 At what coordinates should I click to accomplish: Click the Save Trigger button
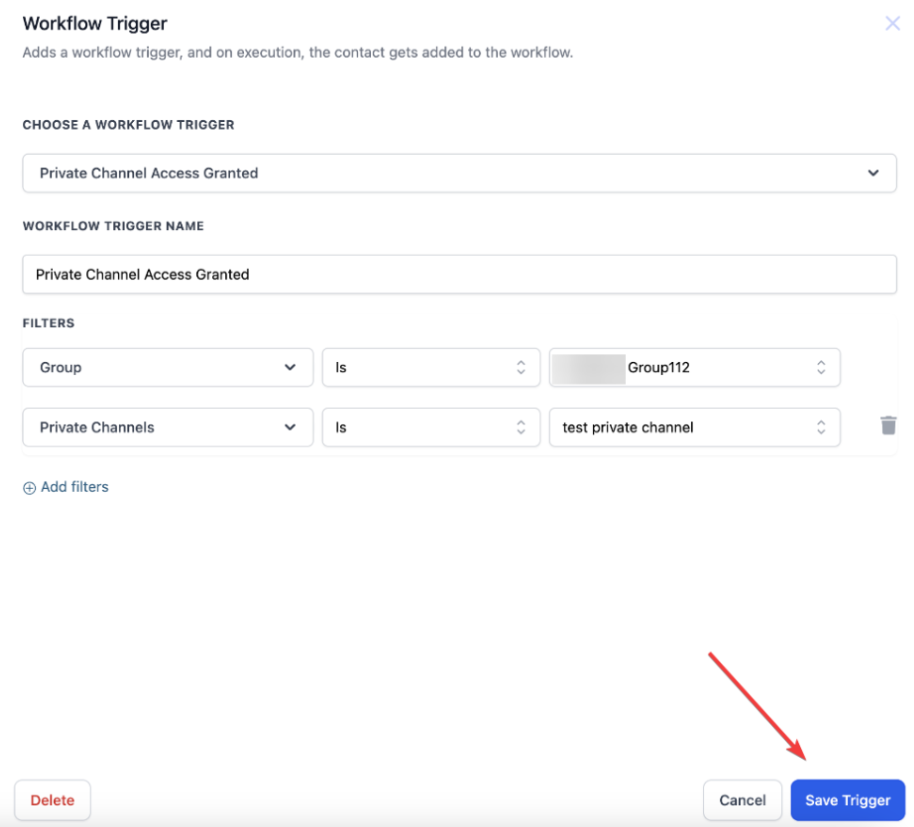[847, 800]
